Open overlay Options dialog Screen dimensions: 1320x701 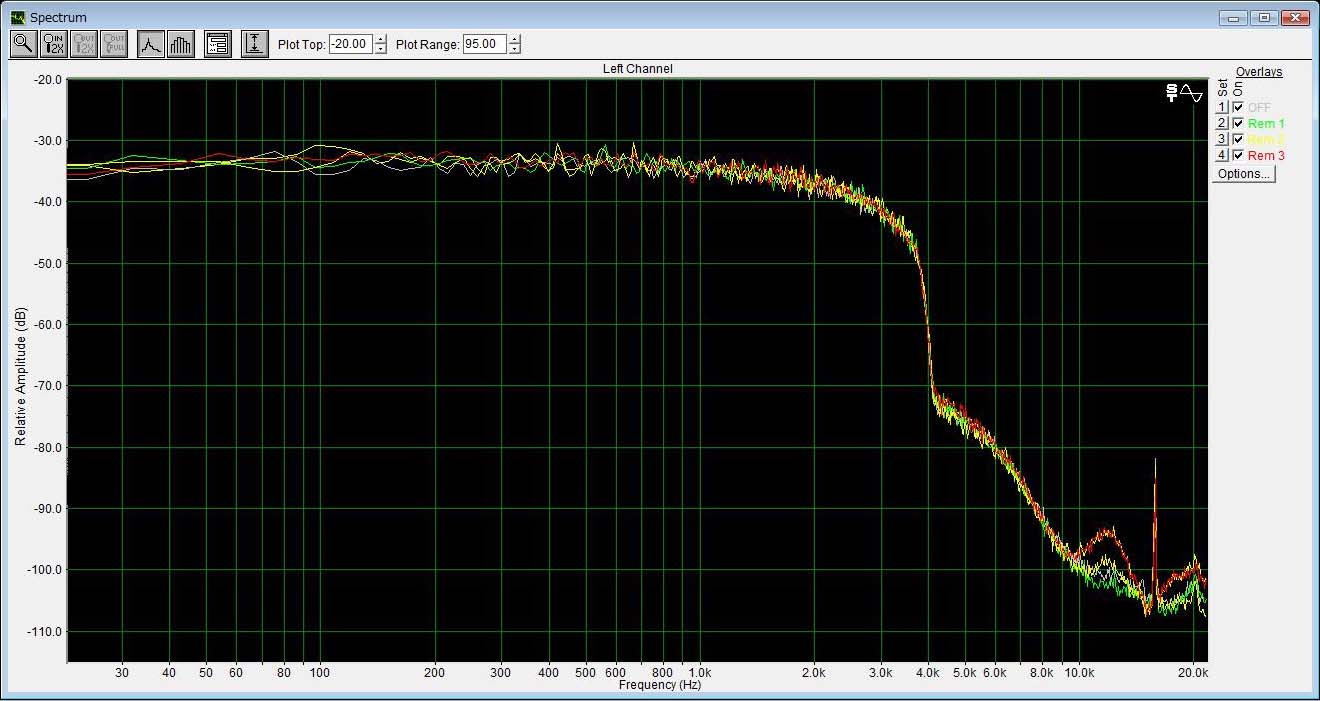pyautogui.click(x=1244, y=174)
